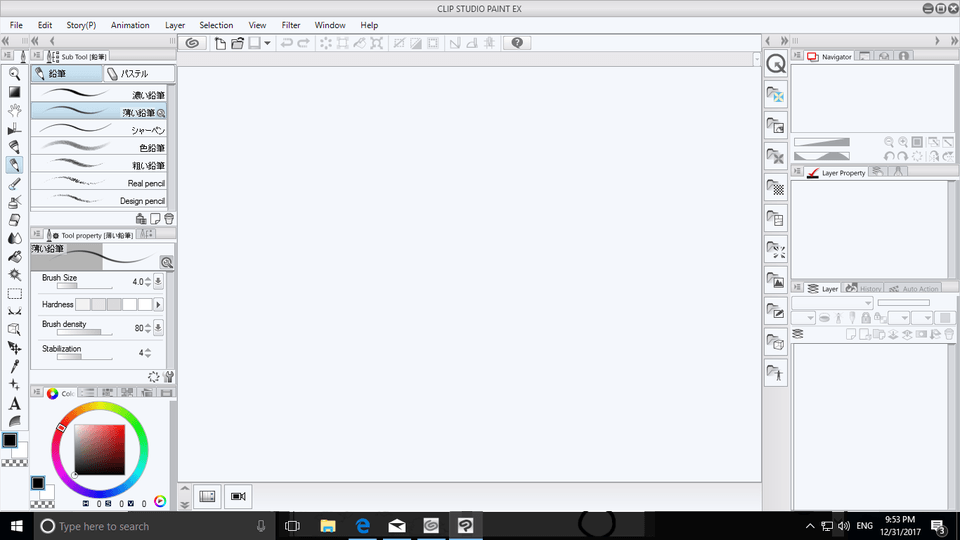
Task: Select transparent color swatch in toolbox
Action: point(14,463)
